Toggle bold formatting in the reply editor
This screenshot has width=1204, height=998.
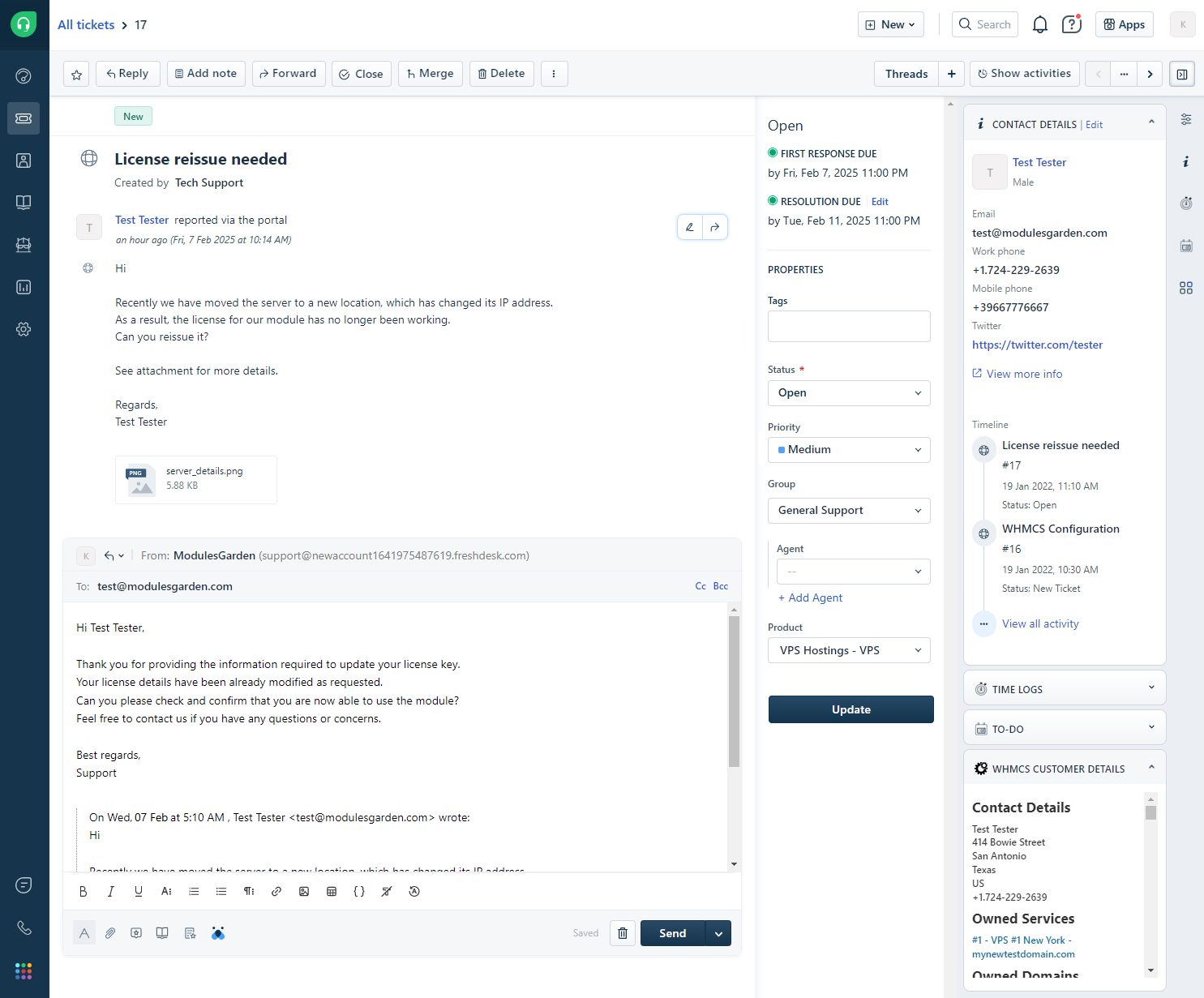tap(84, 891)
